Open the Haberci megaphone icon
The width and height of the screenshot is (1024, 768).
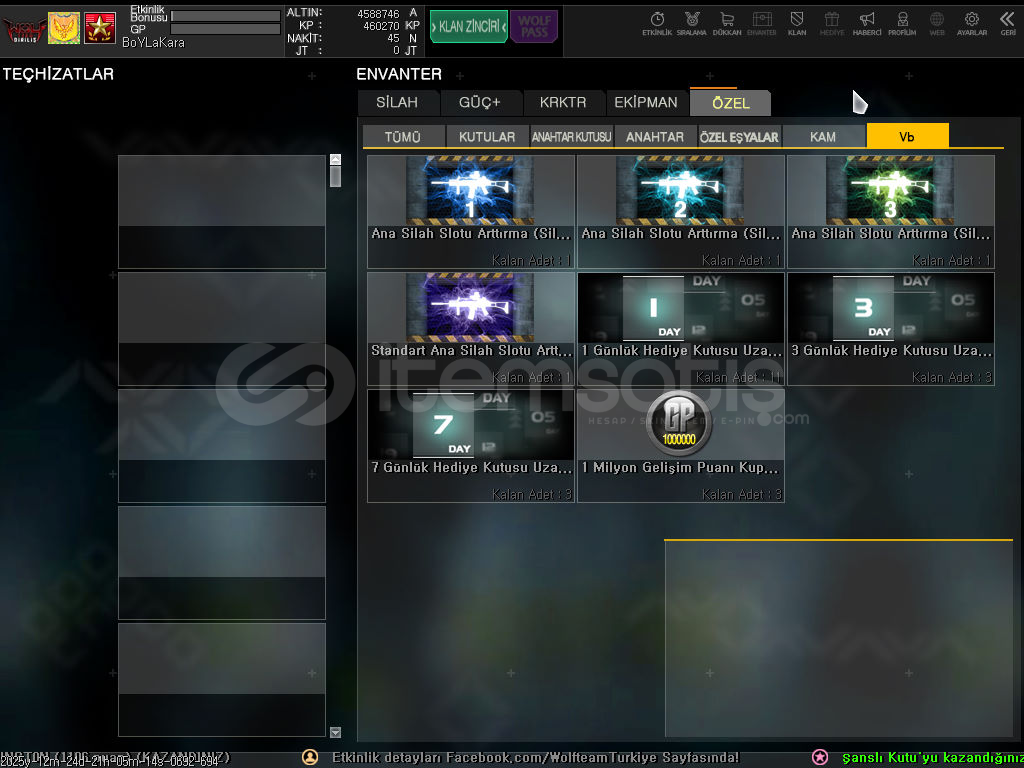click(867, 22)
